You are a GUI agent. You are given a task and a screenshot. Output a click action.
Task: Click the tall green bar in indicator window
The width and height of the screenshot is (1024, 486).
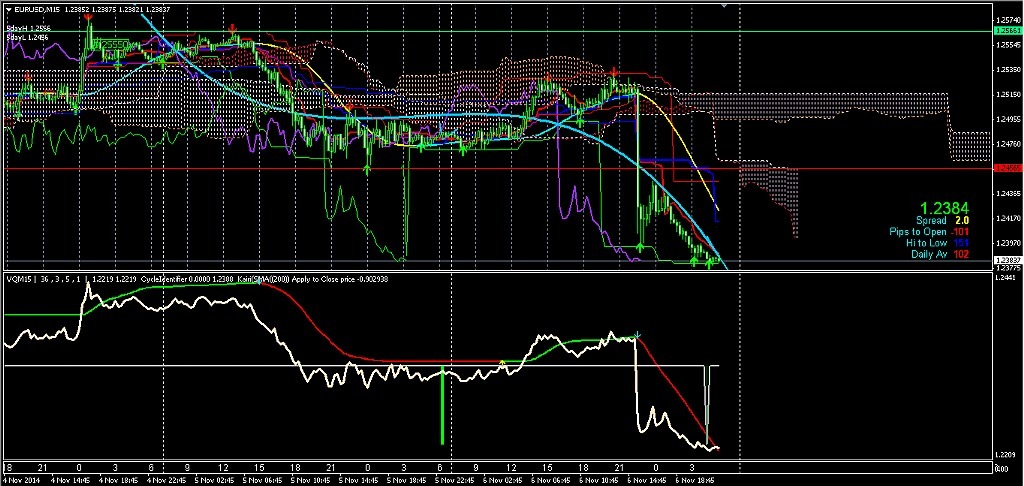click(x=441, y=405)
